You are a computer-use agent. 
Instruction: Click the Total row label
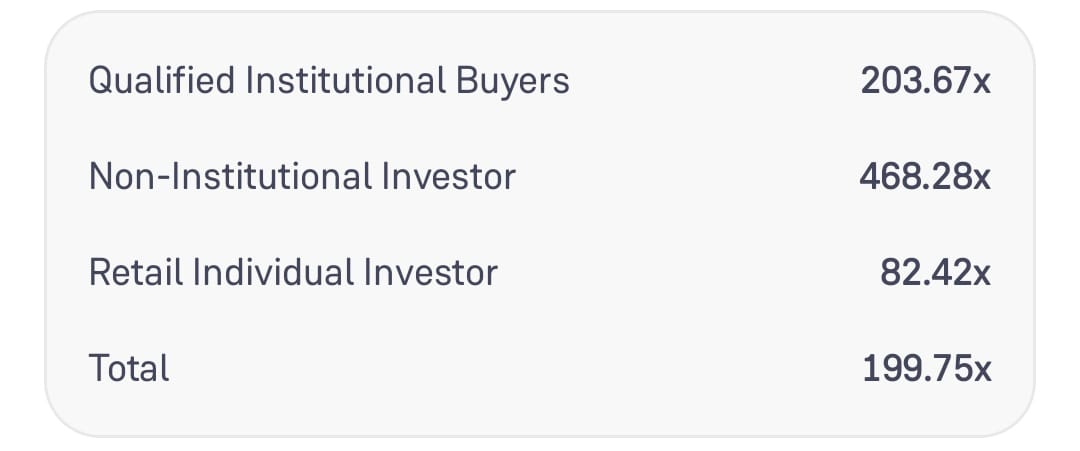(129, 368)
